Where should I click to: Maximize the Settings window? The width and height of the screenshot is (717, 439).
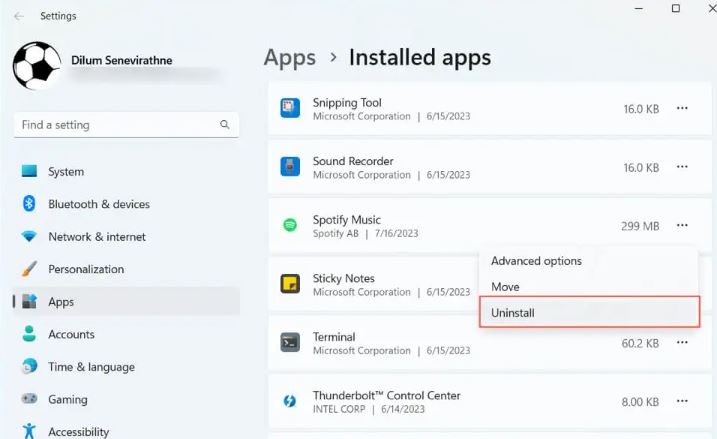[675, 8]
